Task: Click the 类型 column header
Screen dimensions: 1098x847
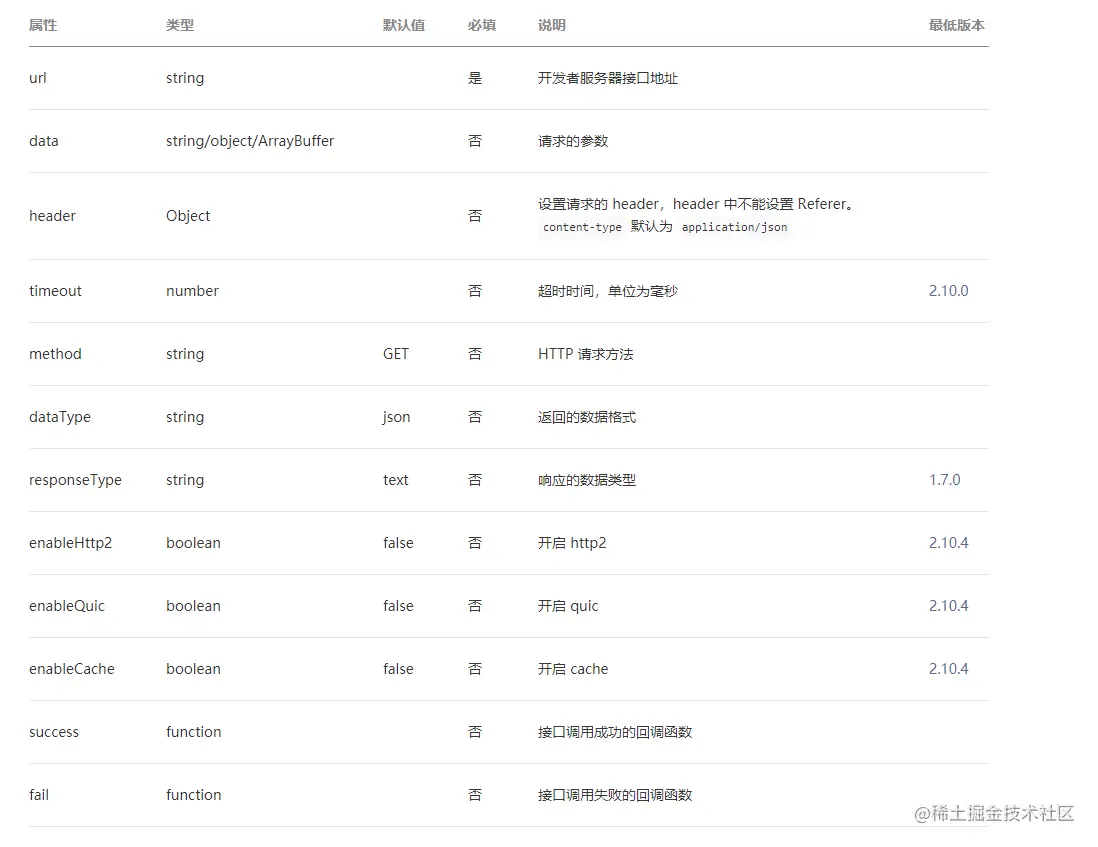Action: pyautogui.click(x=180, y=25)
